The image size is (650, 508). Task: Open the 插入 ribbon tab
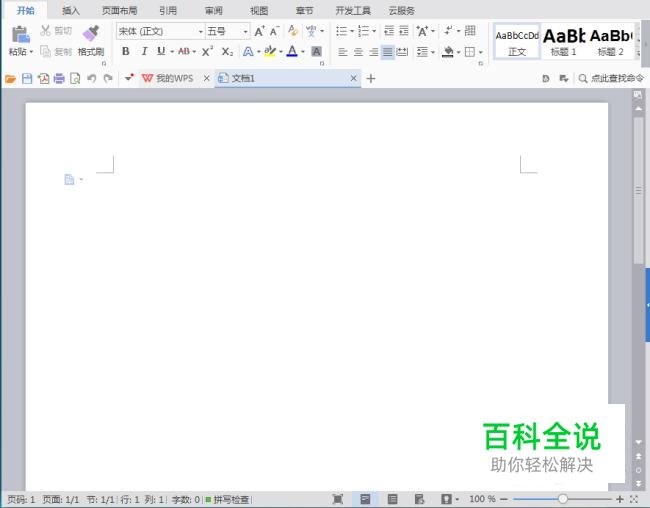[x=71, y=11]
